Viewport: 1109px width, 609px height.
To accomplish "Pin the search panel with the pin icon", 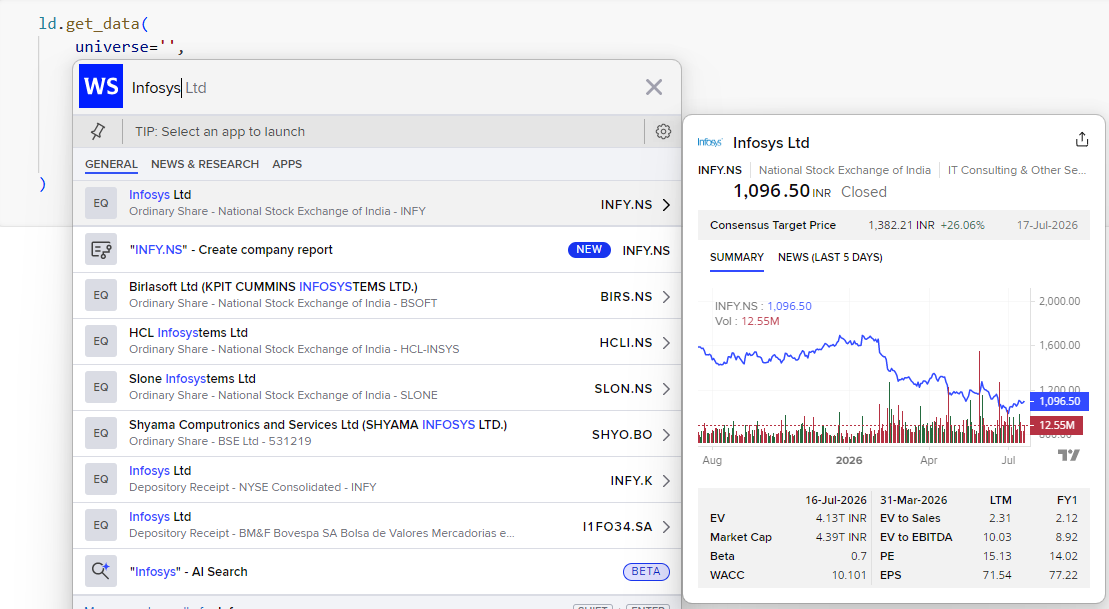I will point(98,132).
